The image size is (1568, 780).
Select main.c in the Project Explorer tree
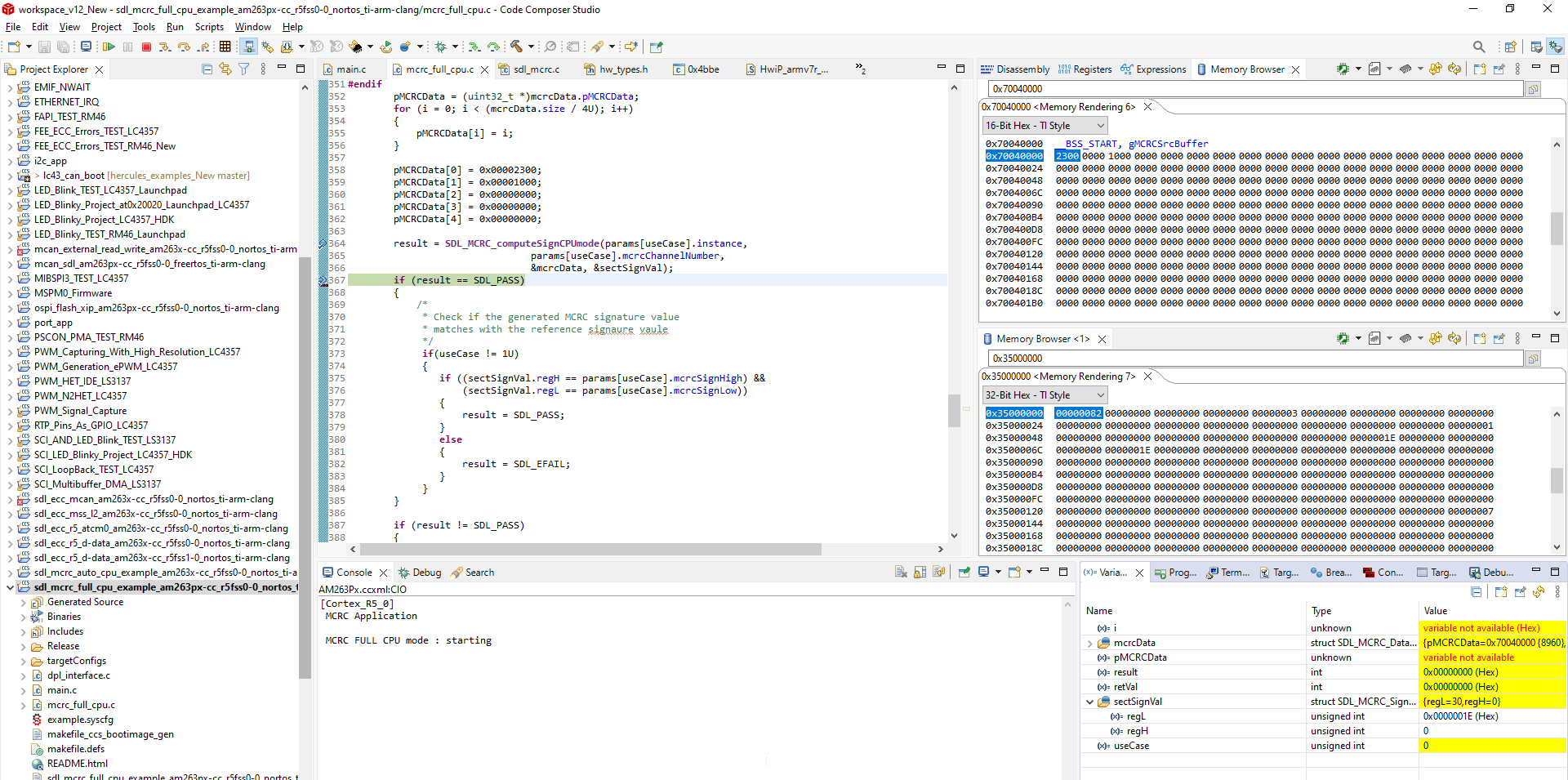click(61, 690)
